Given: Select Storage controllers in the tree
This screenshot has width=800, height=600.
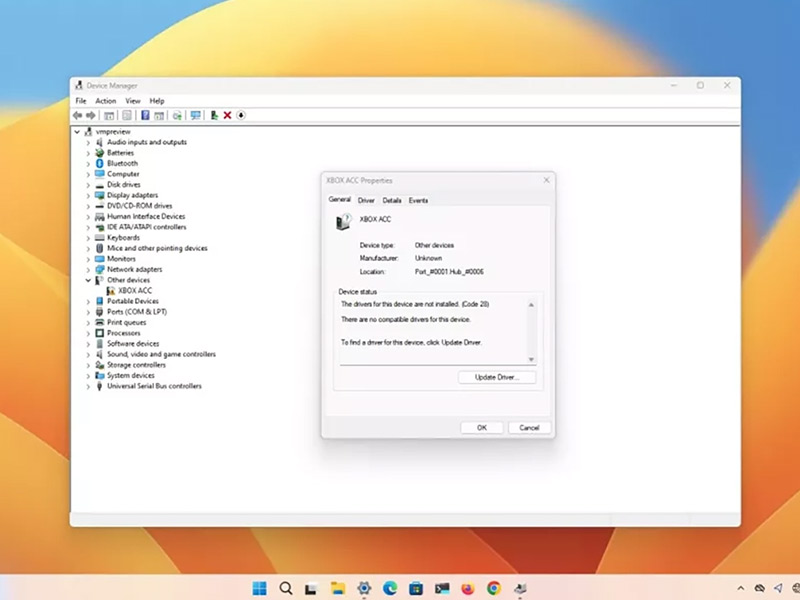Looking at the screenshot, I should click(x=136, y=365).
